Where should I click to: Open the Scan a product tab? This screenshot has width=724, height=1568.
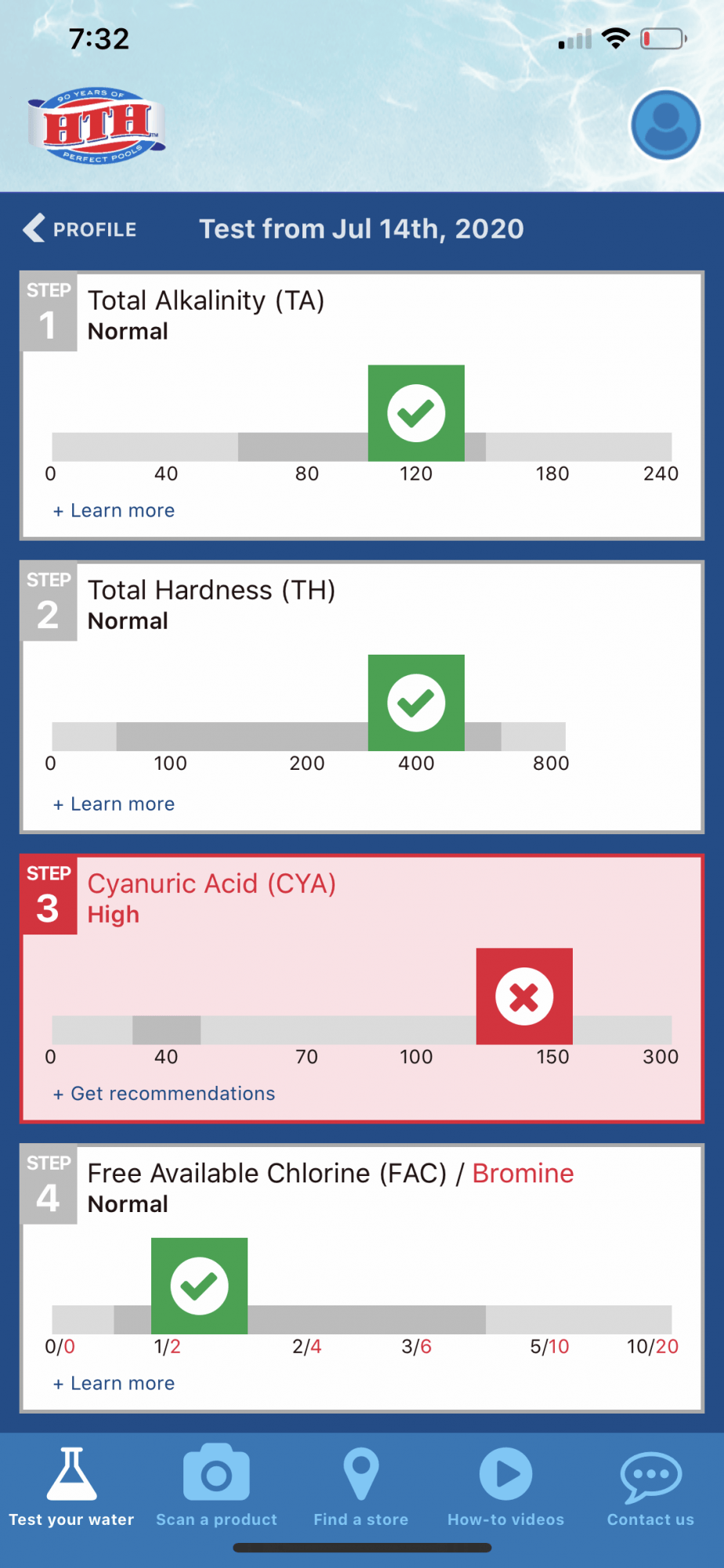click(x=216, y=1486)
